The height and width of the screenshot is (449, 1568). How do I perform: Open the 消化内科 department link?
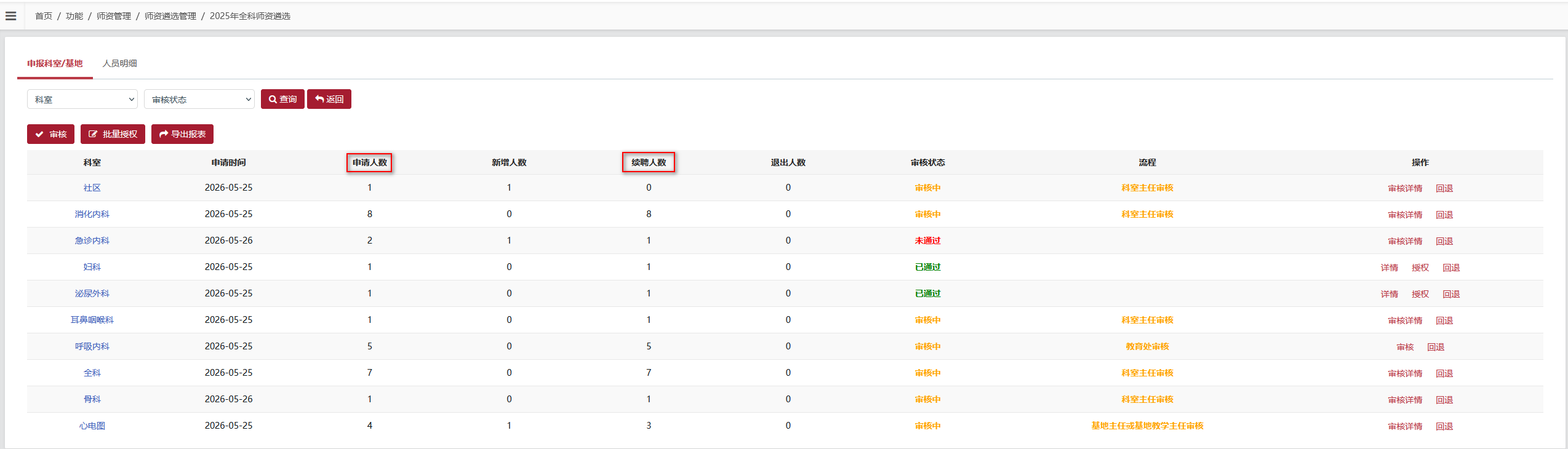coord(92,214)
